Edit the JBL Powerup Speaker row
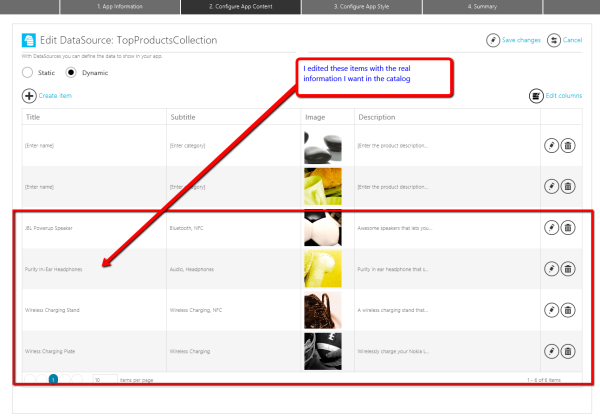 (x=550, y=228)
